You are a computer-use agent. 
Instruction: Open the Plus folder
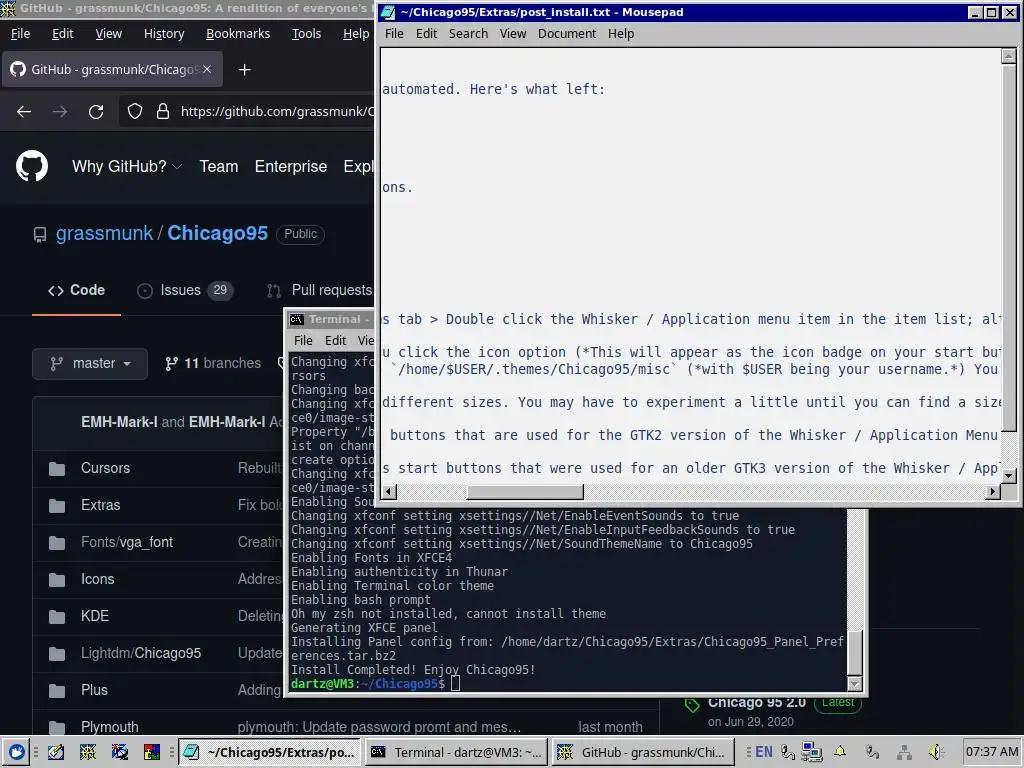click(94, 690)
